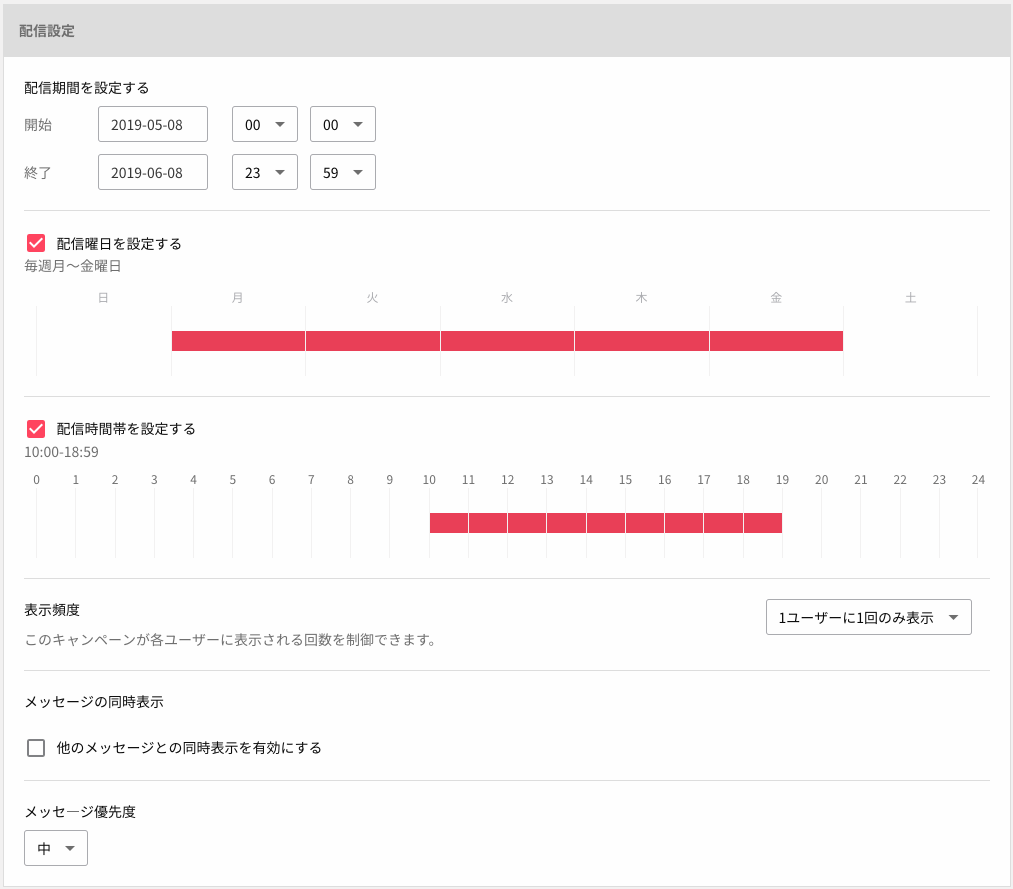Click the 12 o'clock red time segment

527,523
